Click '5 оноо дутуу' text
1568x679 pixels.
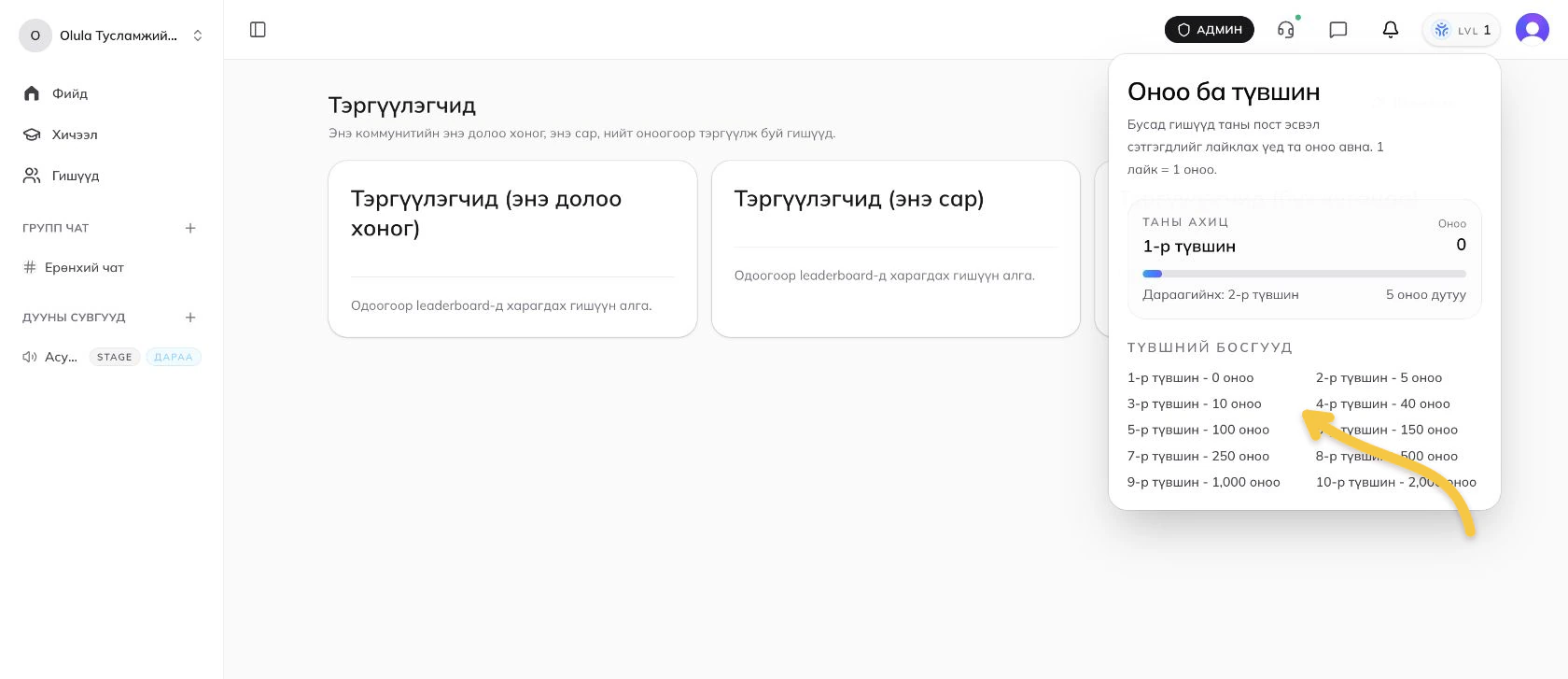pyautogui.click(x=1426, y=295)
